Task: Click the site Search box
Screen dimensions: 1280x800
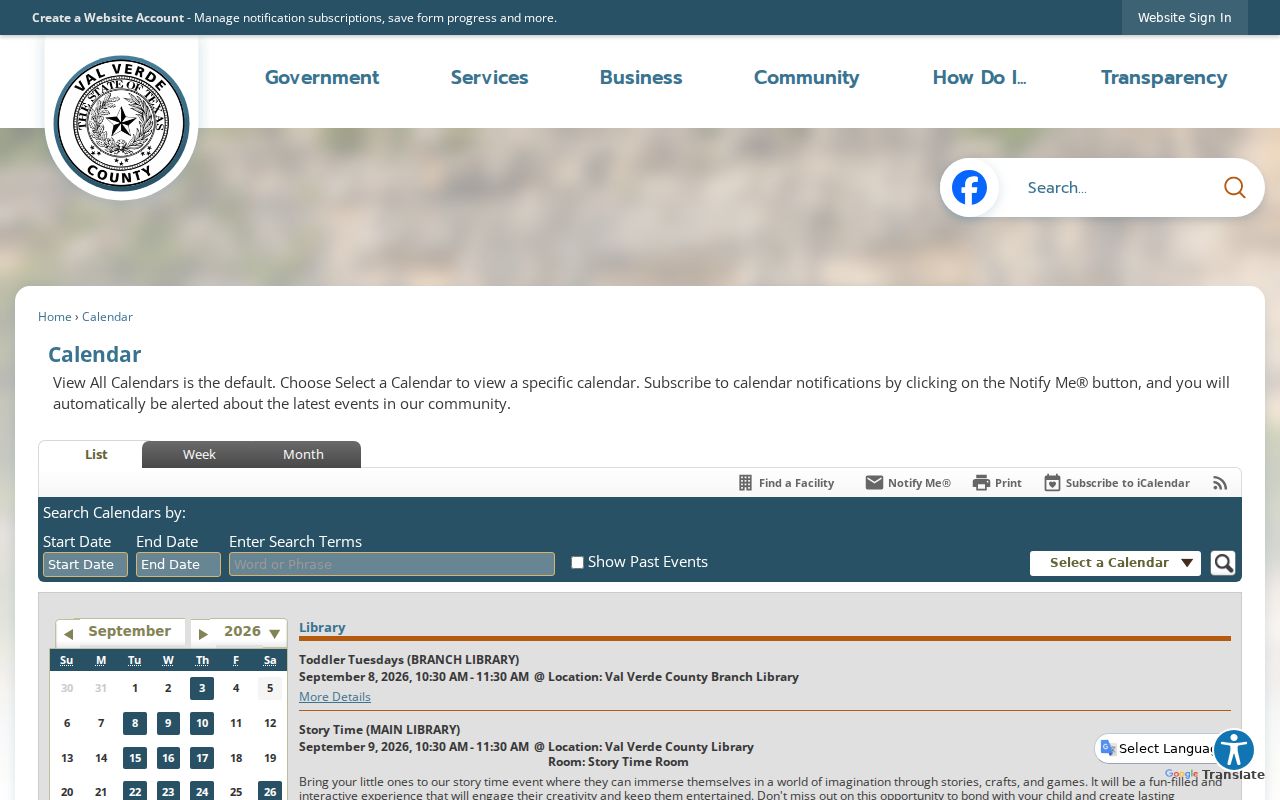Action: click(1114, 187)
